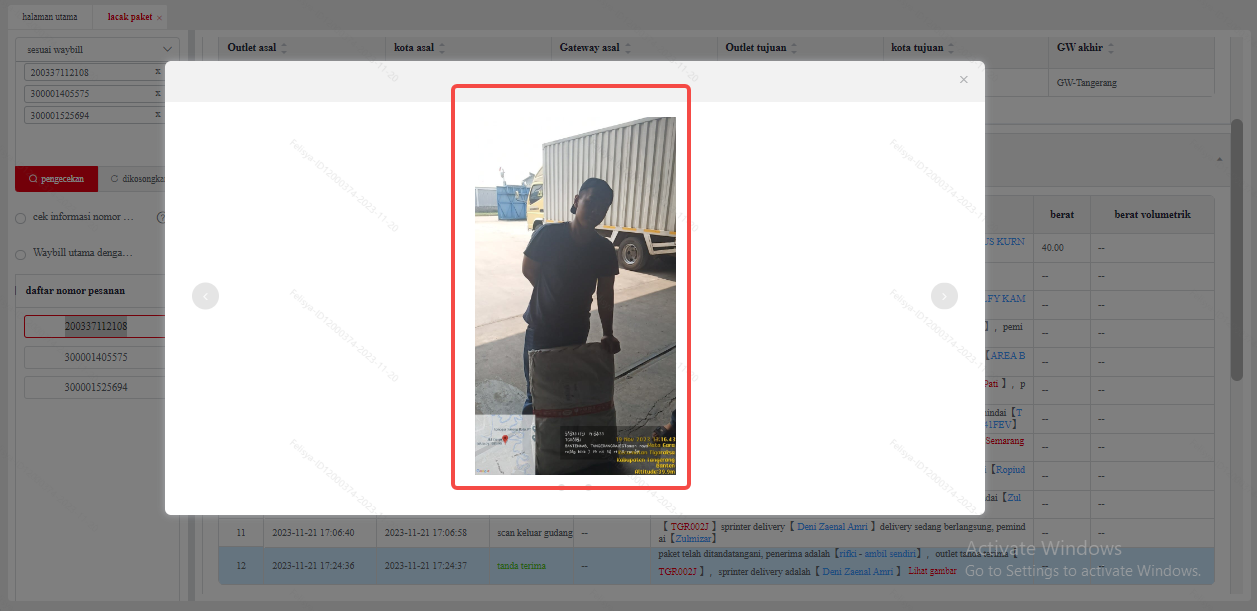1257x611 pixels.
Task: Close the lacak paket tab
Action: click(x=160, y=18)
